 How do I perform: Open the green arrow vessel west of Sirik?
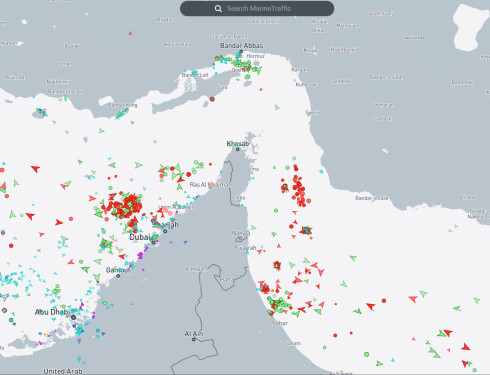277,107
